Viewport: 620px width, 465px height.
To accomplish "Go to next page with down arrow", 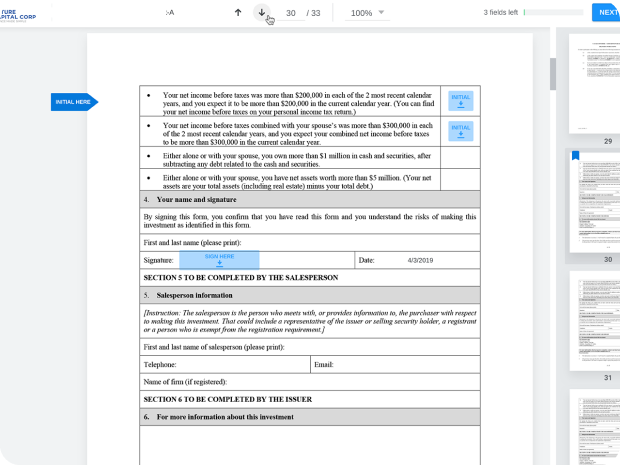I will (261, 13).
